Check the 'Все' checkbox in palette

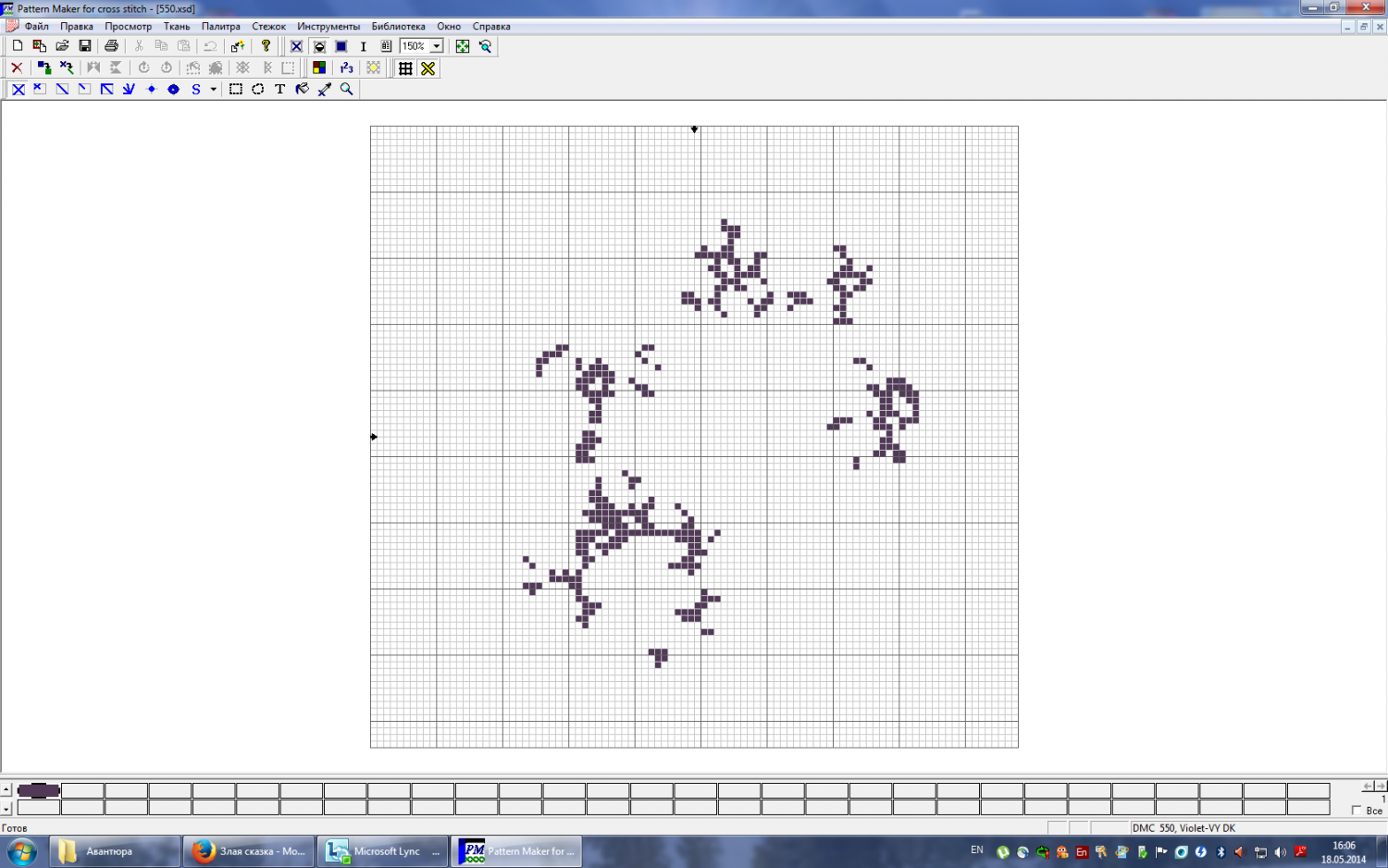tap(1357, 811)
